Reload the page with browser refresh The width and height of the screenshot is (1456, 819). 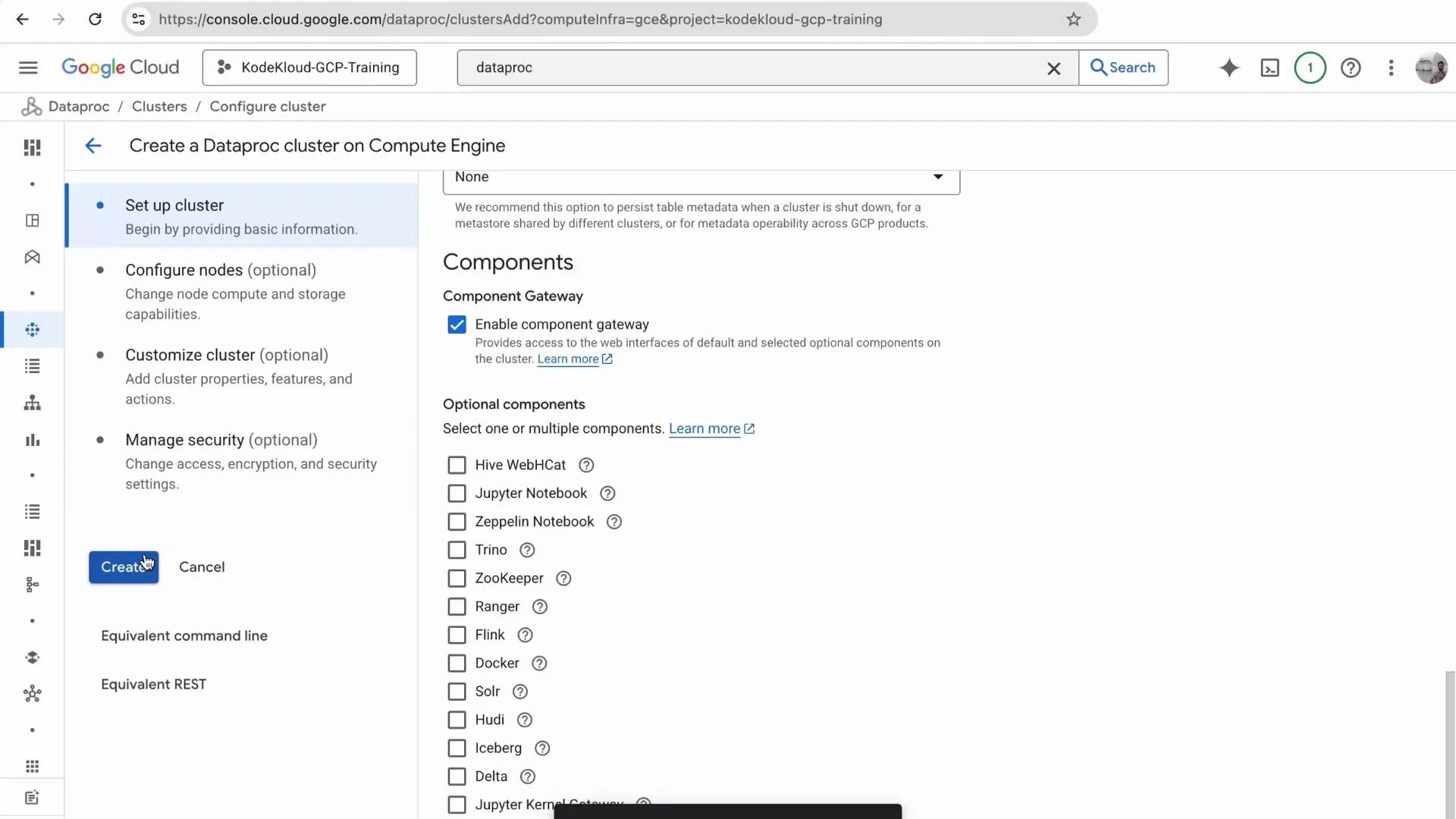coord(95,19)
